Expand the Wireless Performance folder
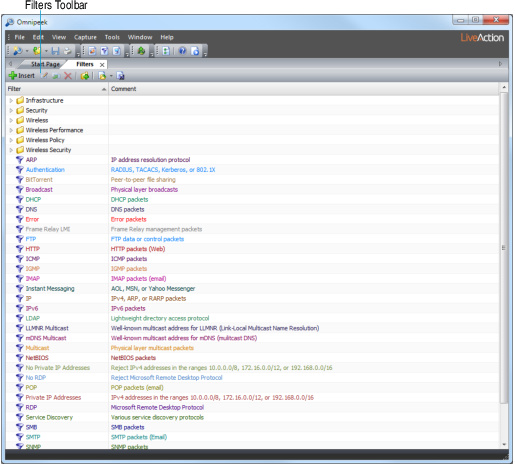 tap(11, 130)
